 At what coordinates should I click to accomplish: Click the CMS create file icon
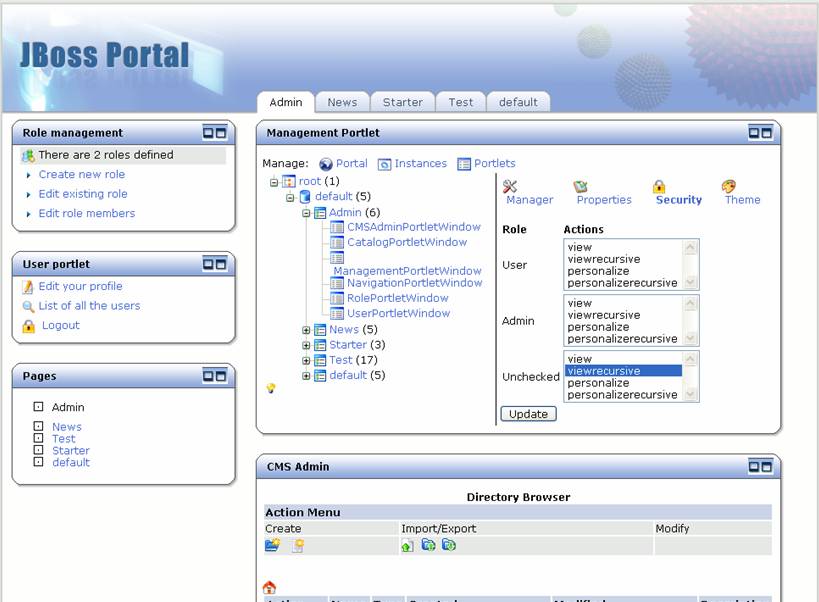(298, 546)
